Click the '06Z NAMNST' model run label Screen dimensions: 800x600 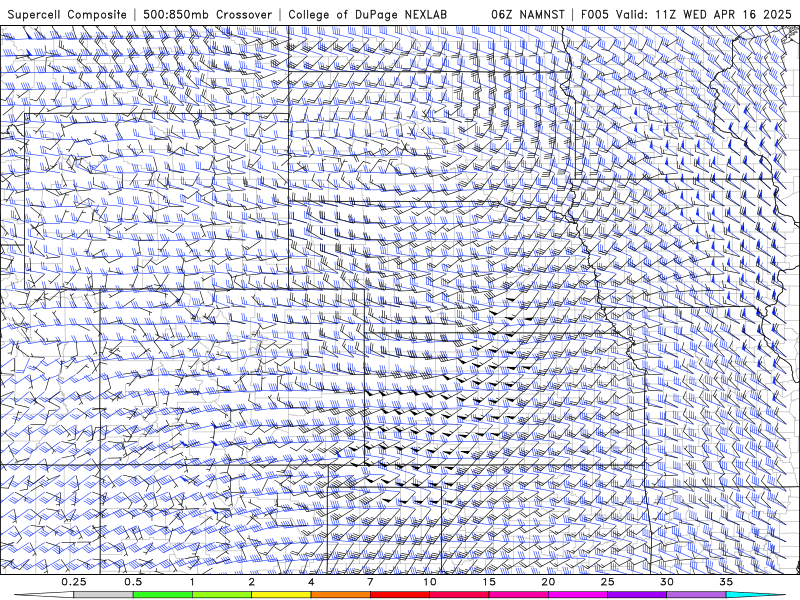click(x=528, y=14)
